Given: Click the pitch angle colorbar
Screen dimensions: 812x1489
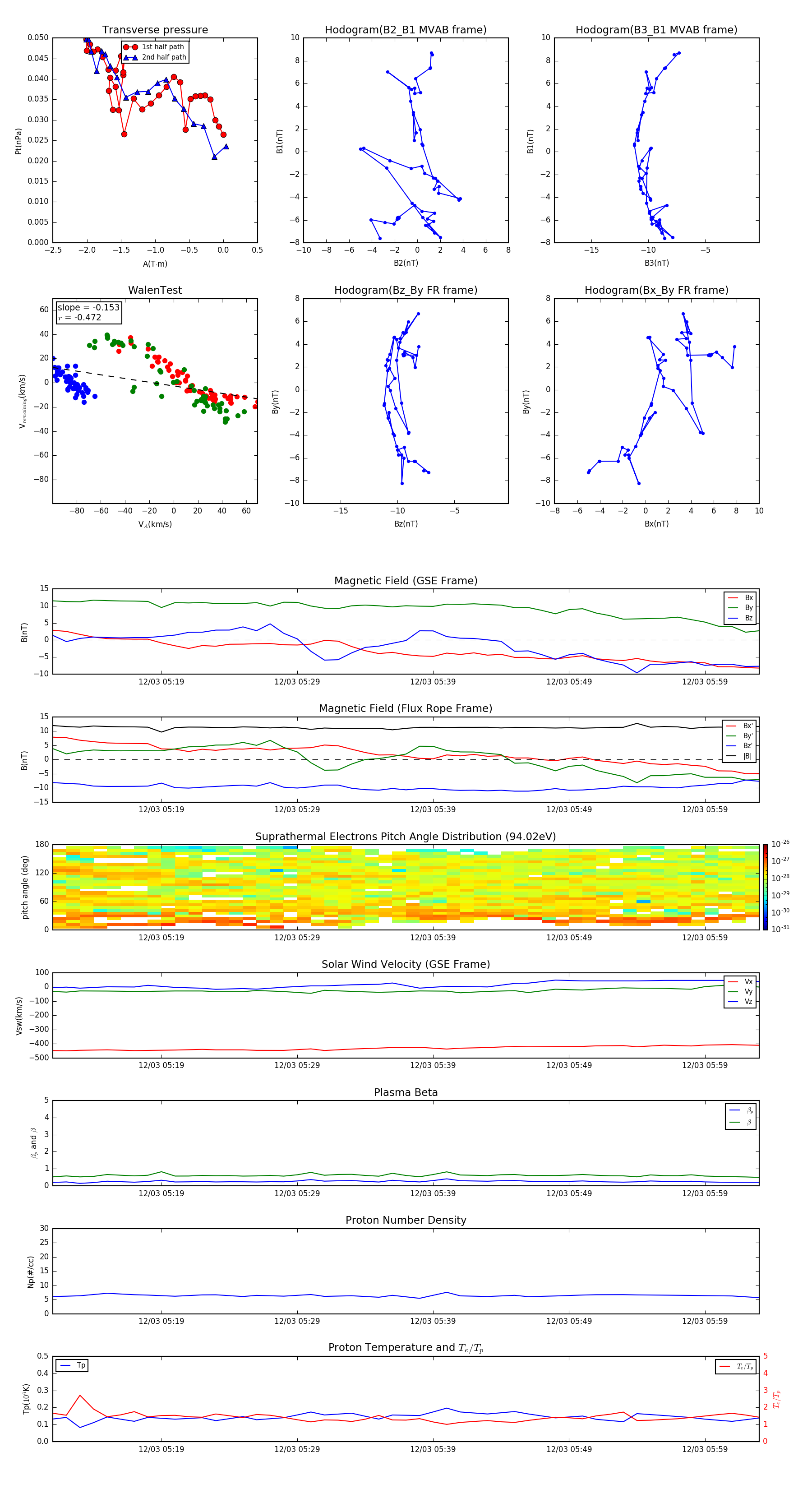Looking at the screenshot, I should [x=765, y=887].
